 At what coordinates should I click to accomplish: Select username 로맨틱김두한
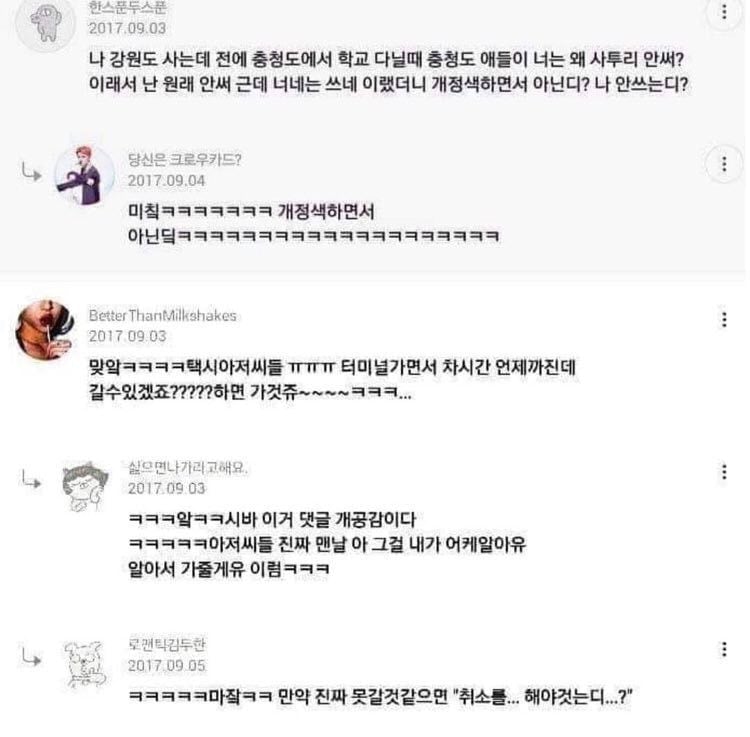(x=167, y=644)
